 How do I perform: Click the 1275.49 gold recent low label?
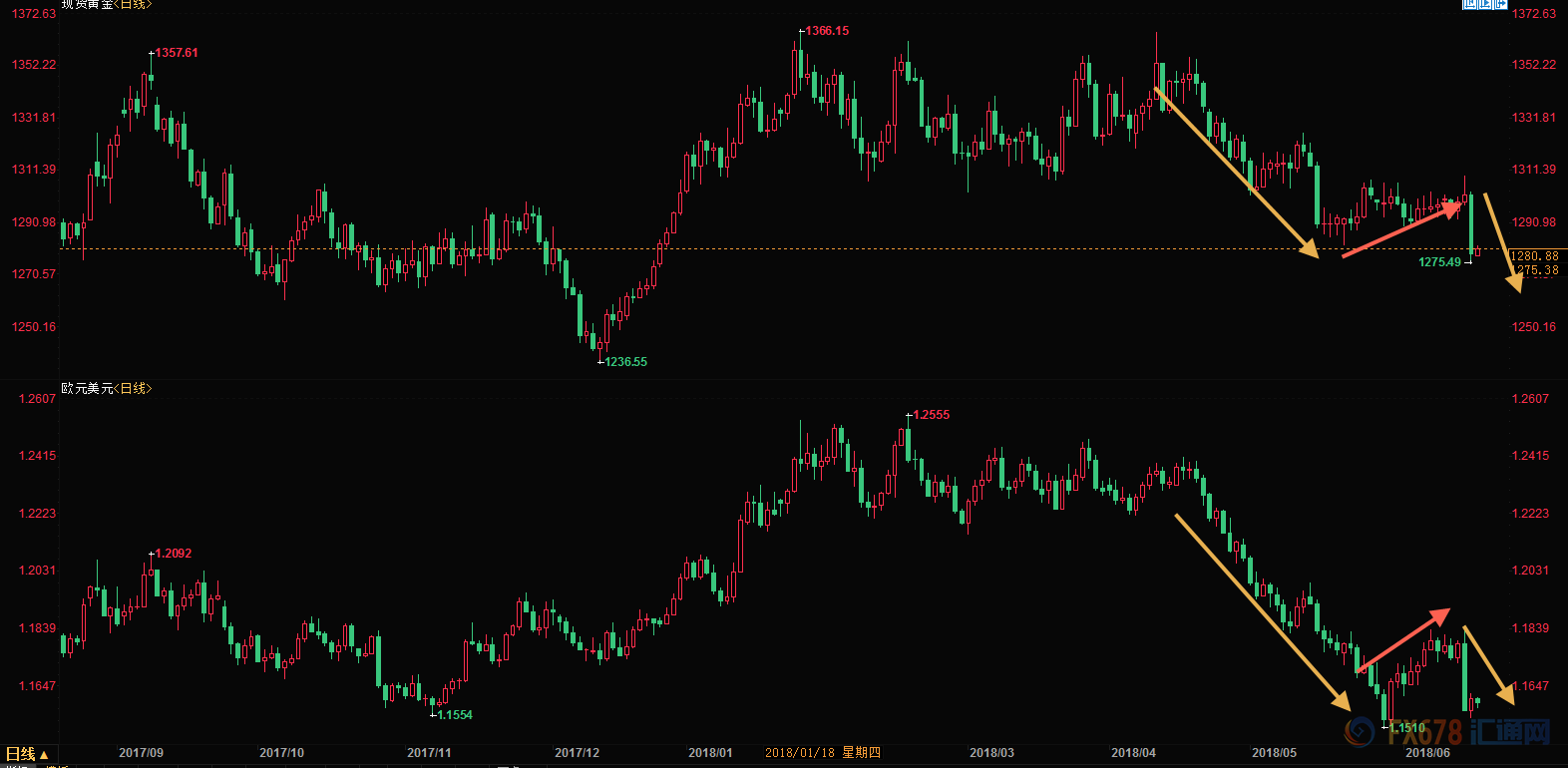click(1439, 262)
